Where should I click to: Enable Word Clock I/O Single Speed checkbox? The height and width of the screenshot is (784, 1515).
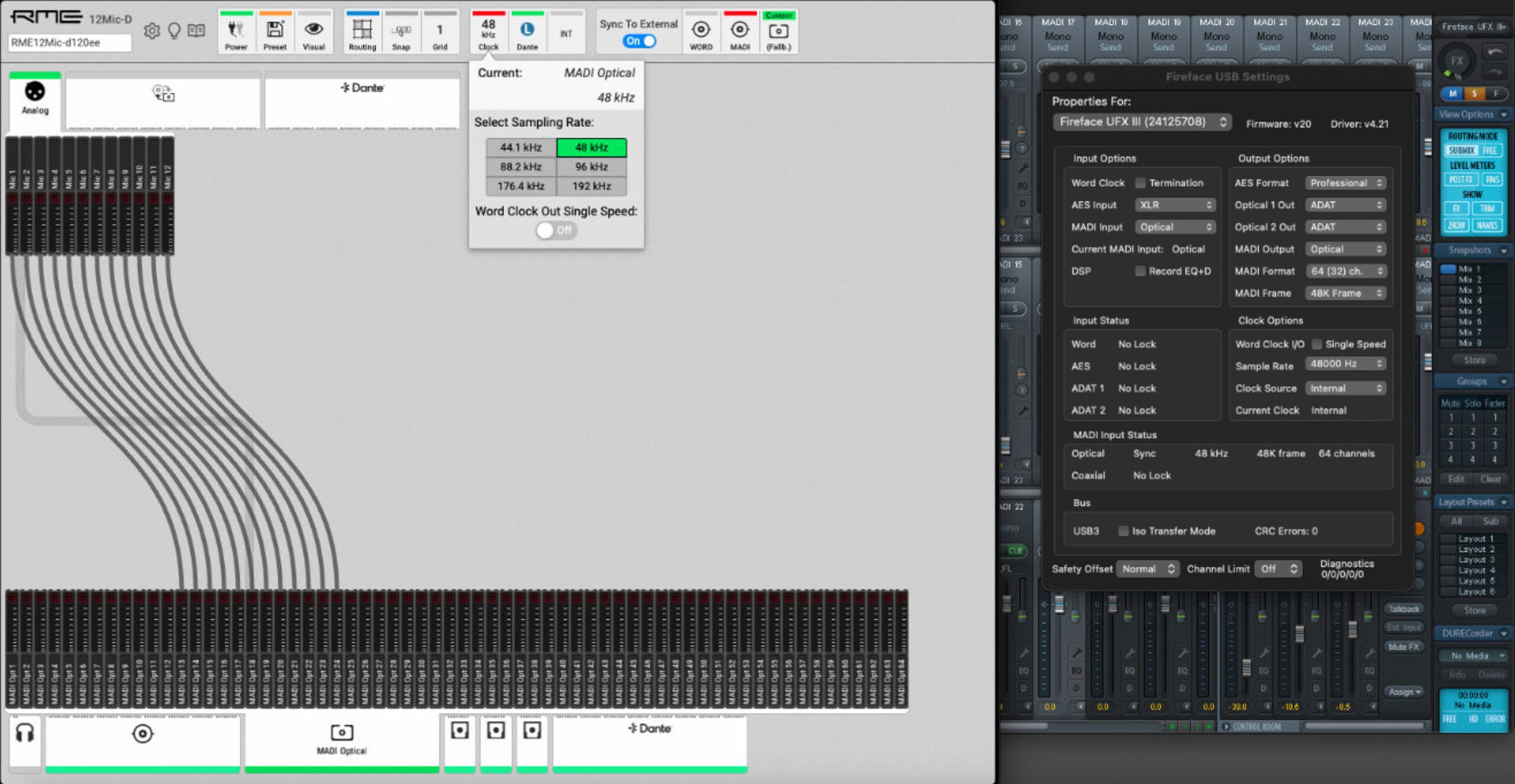[1317, 344]
